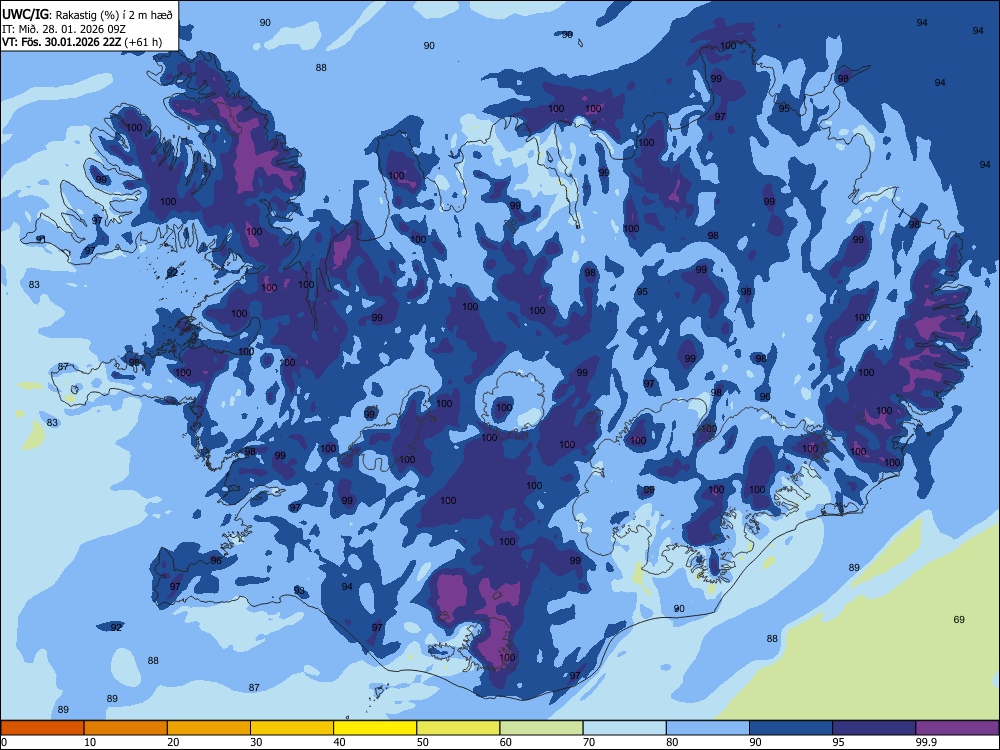This screenshot has width=1000, height=750.
Task: Click the legend scale label "30"
Action: tap(256, 742)
